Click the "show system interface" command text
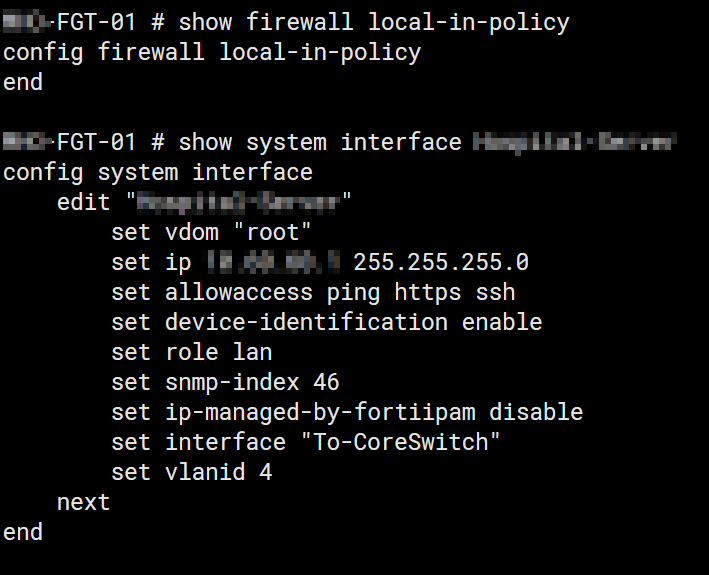 point(319,141)
